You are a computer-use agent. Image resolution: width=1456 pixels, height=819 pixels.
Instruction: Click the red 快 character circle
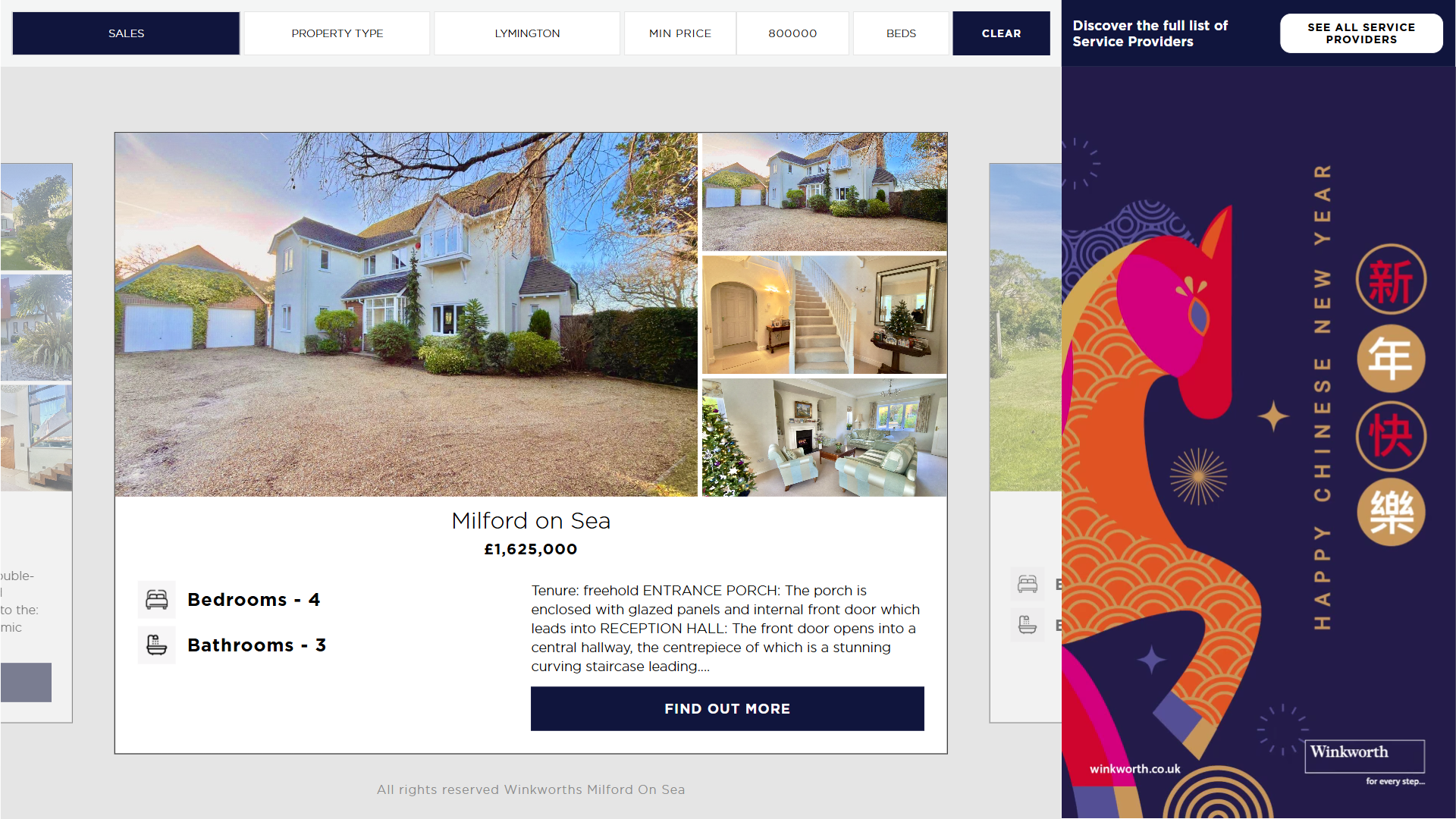tap(1391, 437)
